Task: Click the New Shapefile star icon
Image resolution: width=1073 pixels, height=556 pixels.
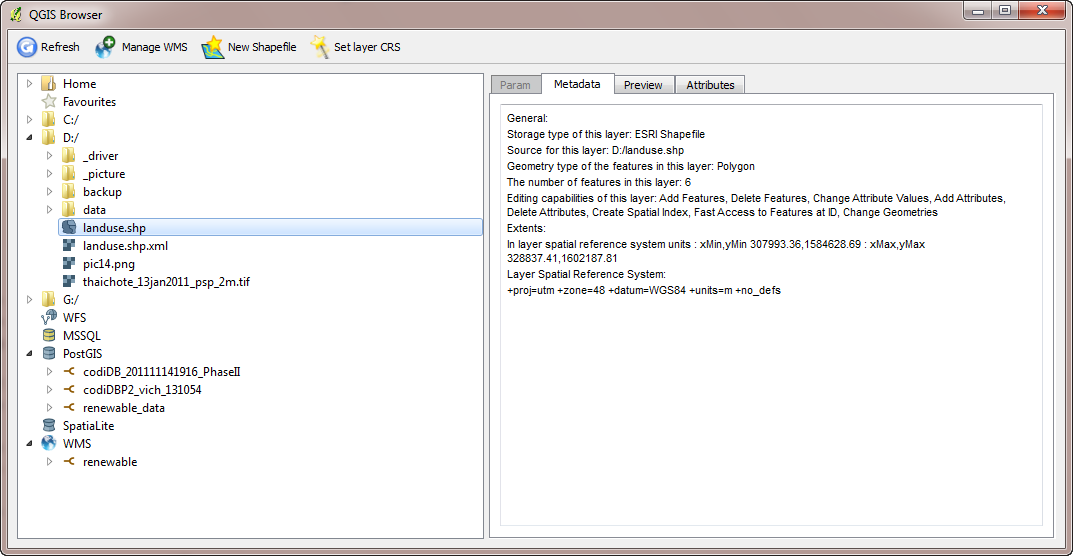Action: tap(213, 47)
